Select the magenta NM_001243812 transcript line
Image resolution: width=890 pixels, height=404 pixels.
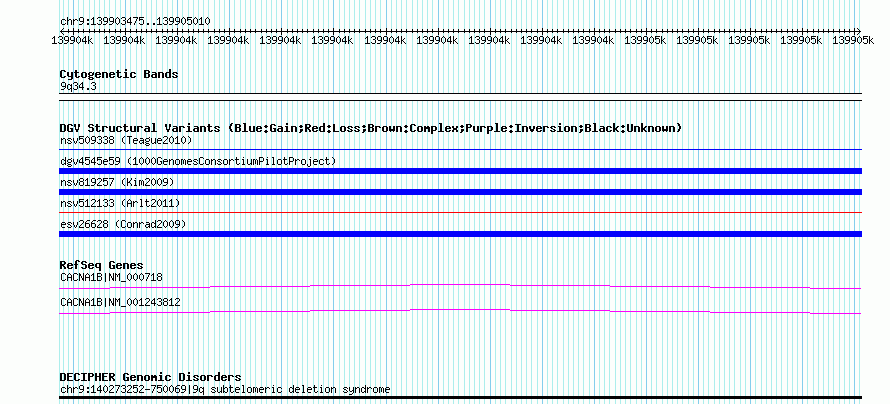(460, 312)
